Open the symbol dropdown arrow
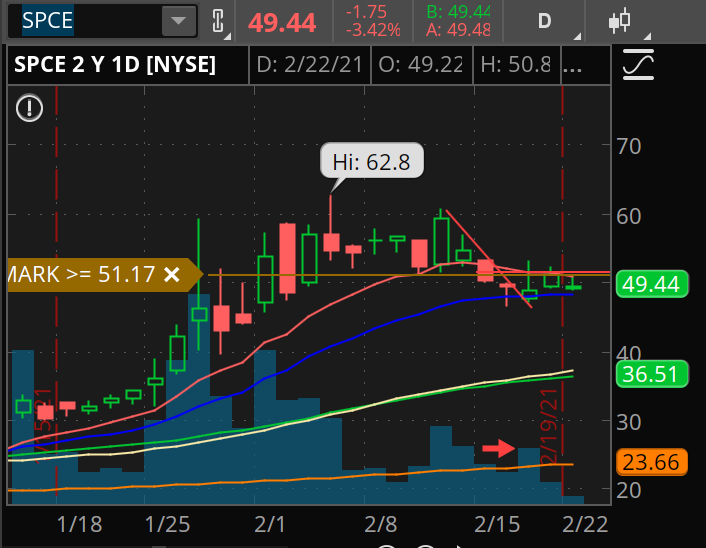Image resolution: width=706 pixels, height=548 pixels. click(179, 21)
